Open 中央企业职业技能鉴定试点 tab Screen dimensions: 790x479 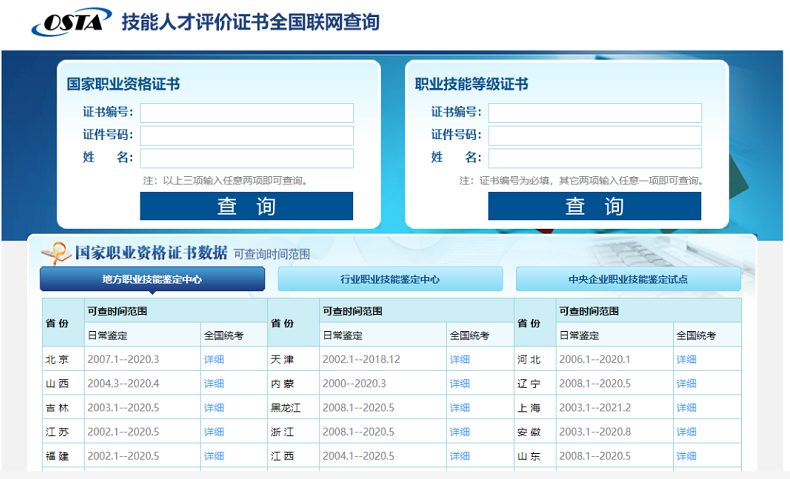pyautogui.click(x=628, y=279)
